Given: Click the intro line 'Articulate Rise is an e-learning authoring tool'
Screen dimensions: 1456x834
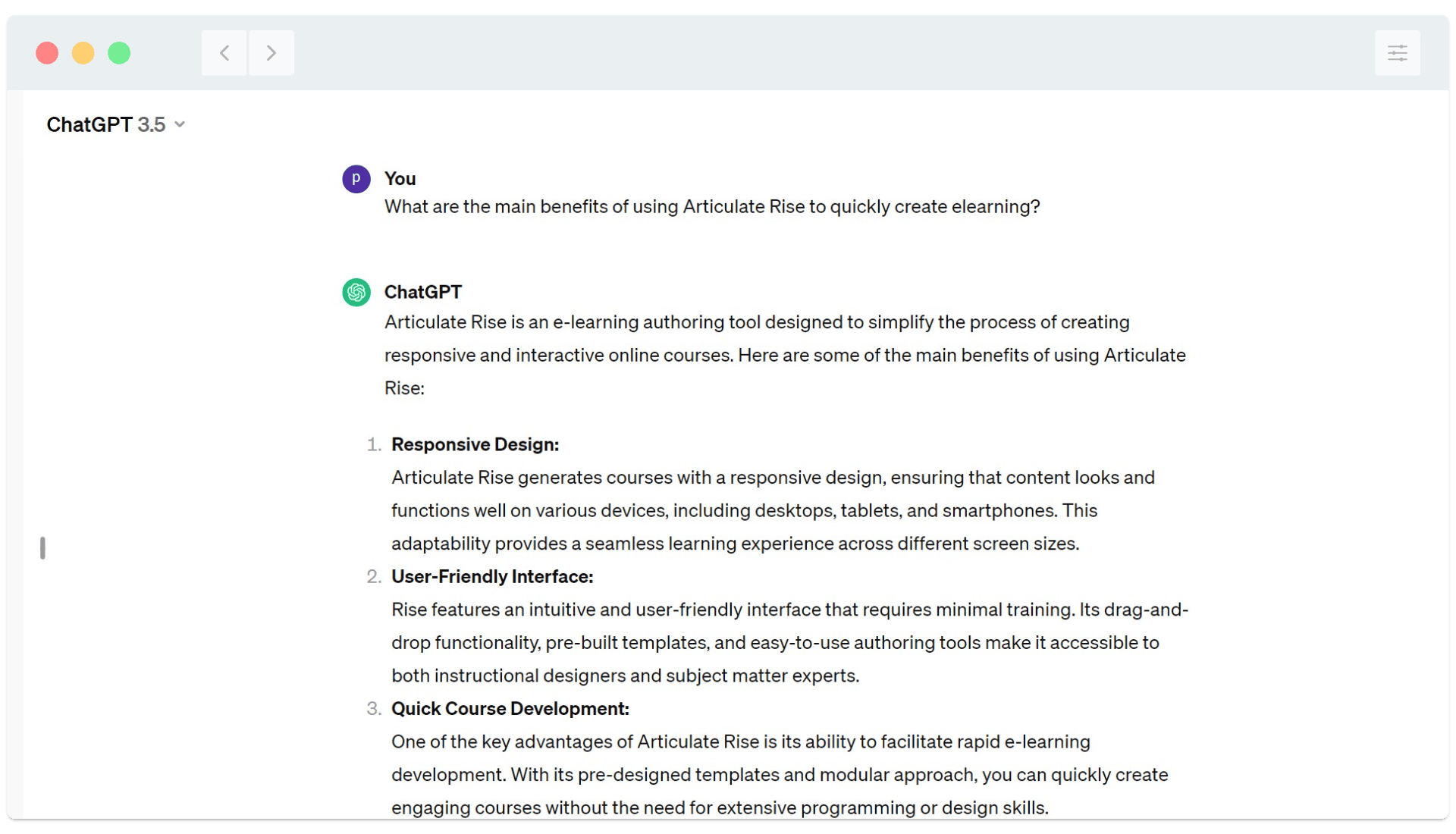Looking at the screenshot, I should 573,322.
